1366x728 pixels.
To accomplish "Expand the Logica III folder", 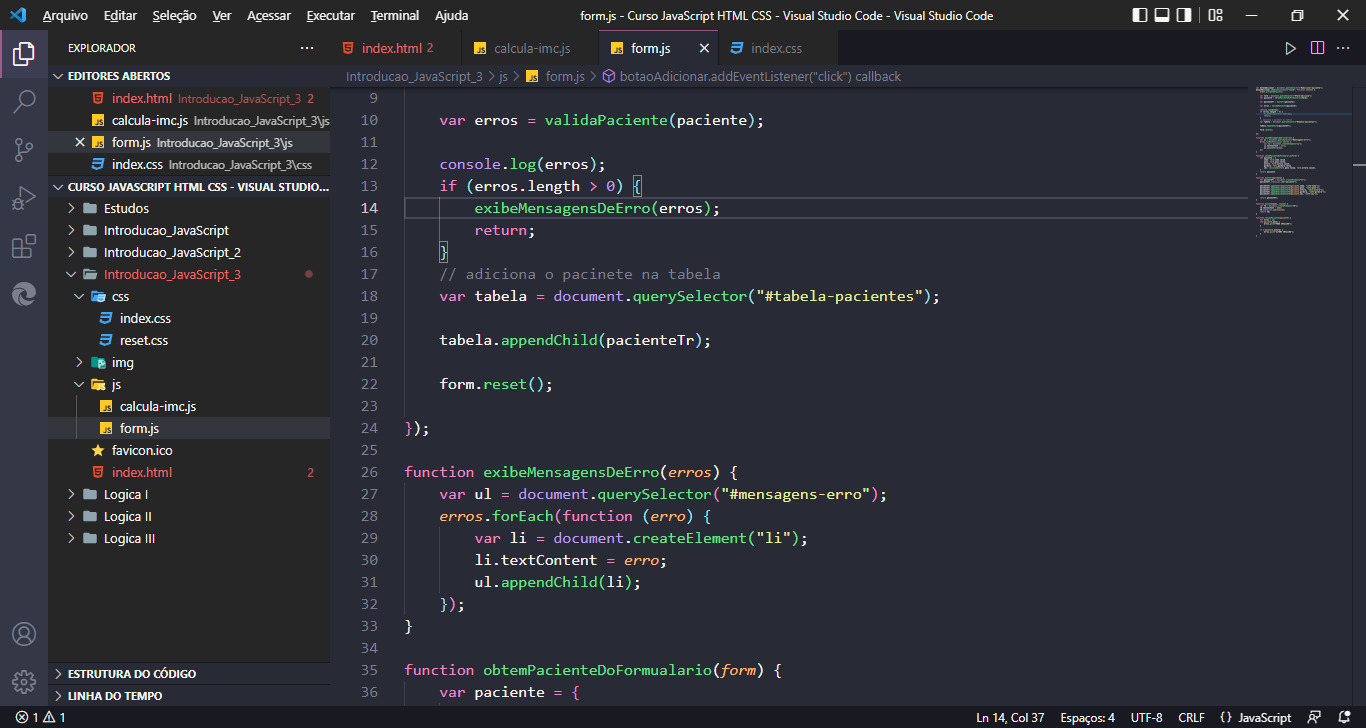I will pos(189,538).
